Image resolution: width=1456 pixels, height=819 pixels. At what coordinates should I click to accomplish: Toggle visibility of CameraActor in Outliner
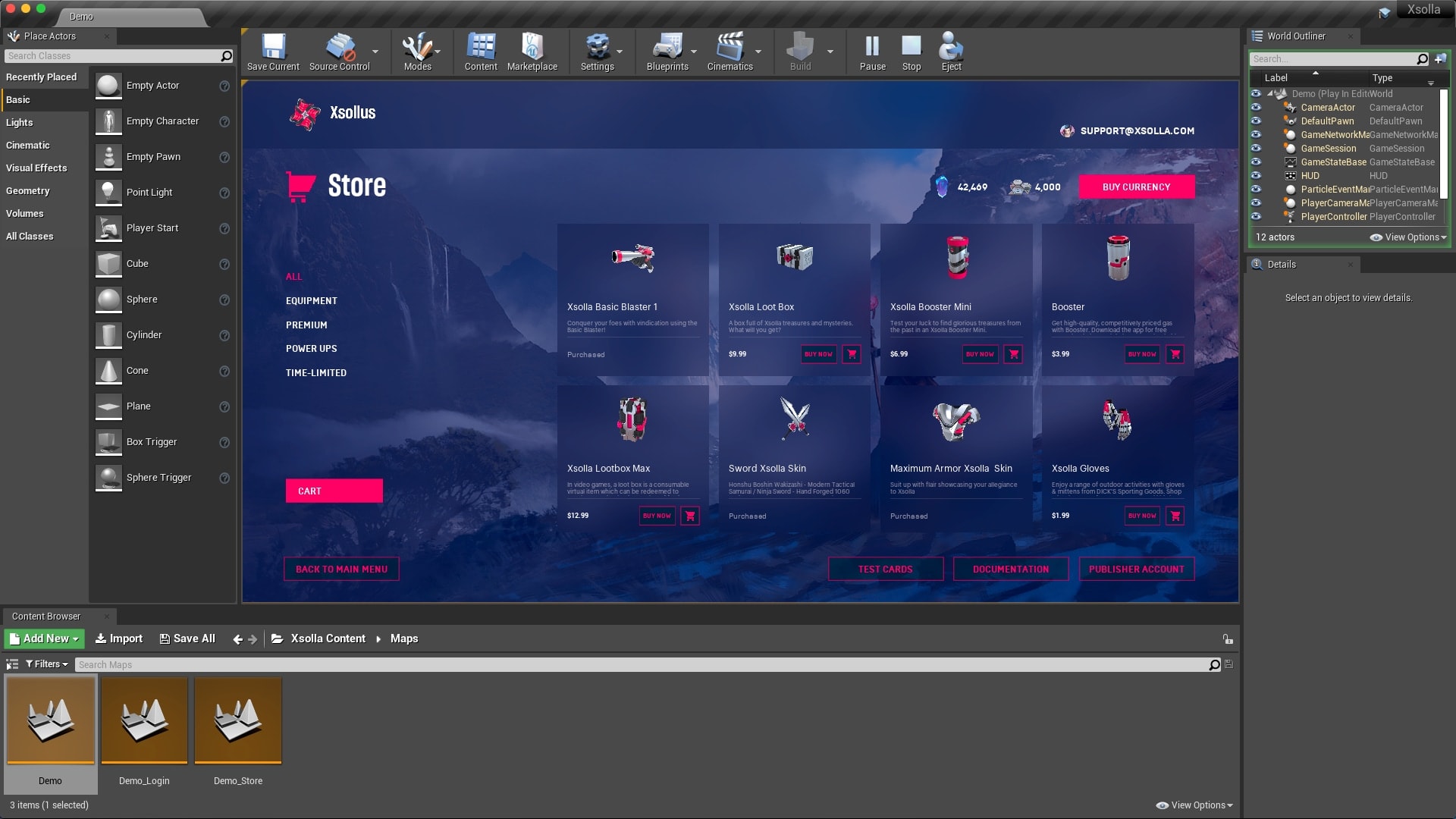click(x=1256, y=107)
